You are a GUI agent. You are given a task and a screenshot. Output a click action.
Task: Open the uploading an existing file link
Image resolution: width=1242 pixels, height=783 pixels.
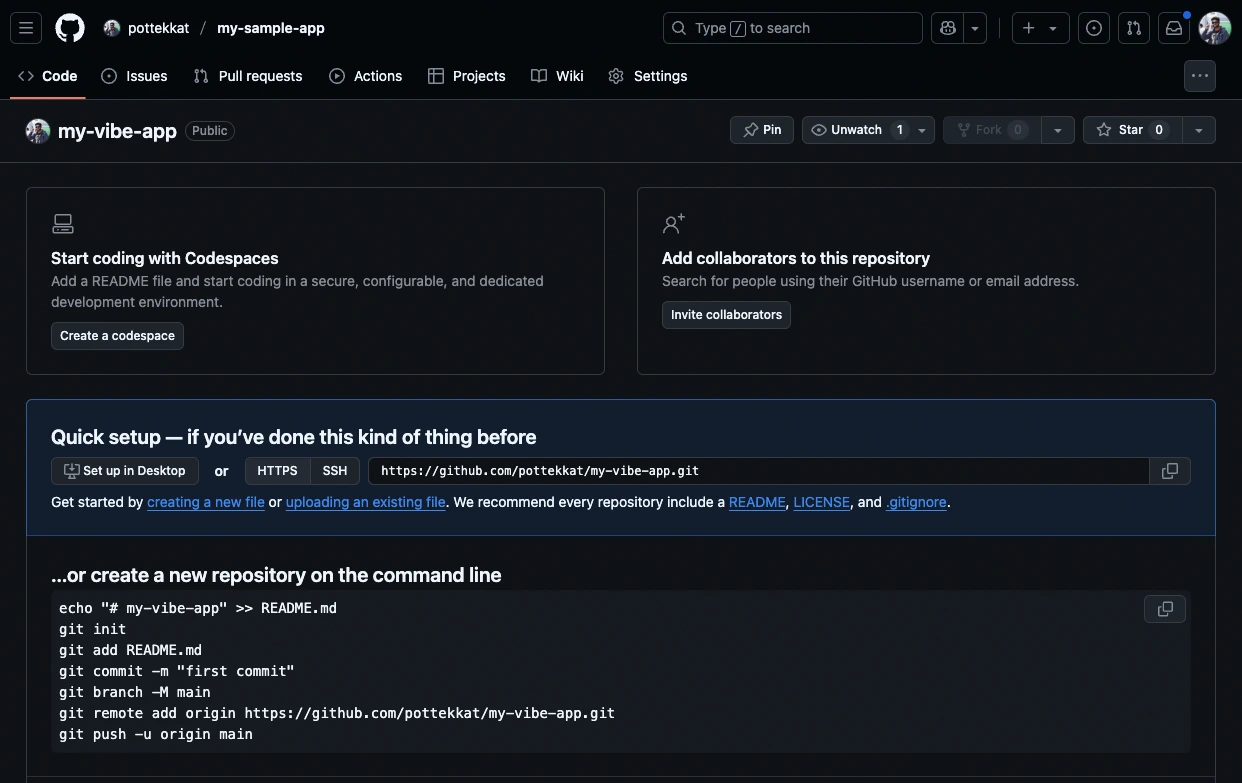pos(366,502)
